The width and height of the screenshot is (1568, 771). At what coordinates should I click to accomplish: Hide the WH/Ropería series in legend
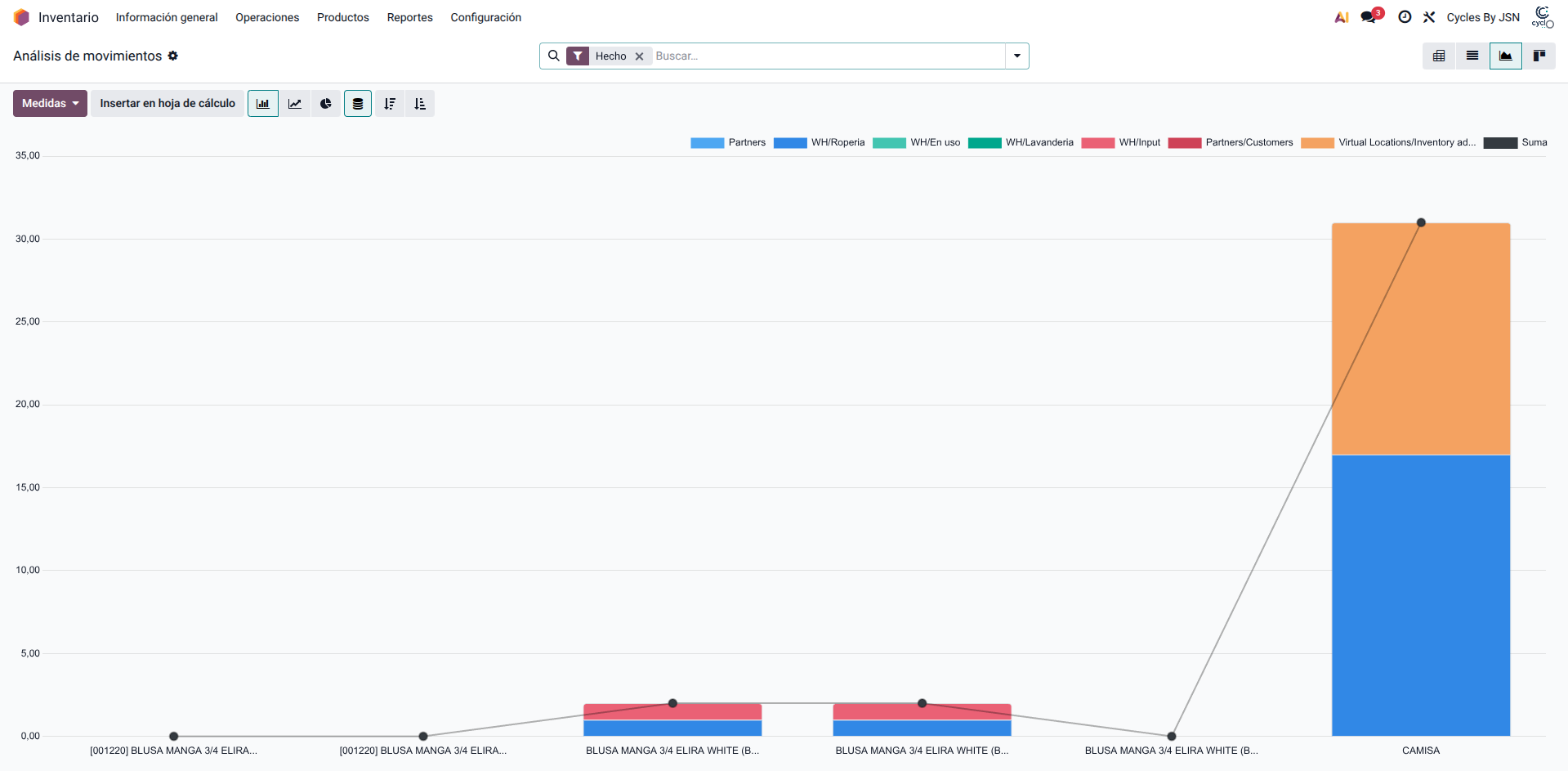coord(819,142)
